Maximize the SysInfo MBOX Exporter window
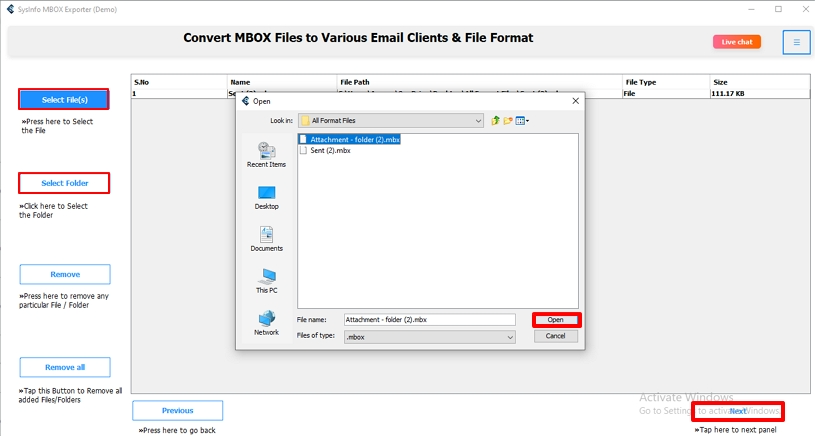 coord(778,9)
